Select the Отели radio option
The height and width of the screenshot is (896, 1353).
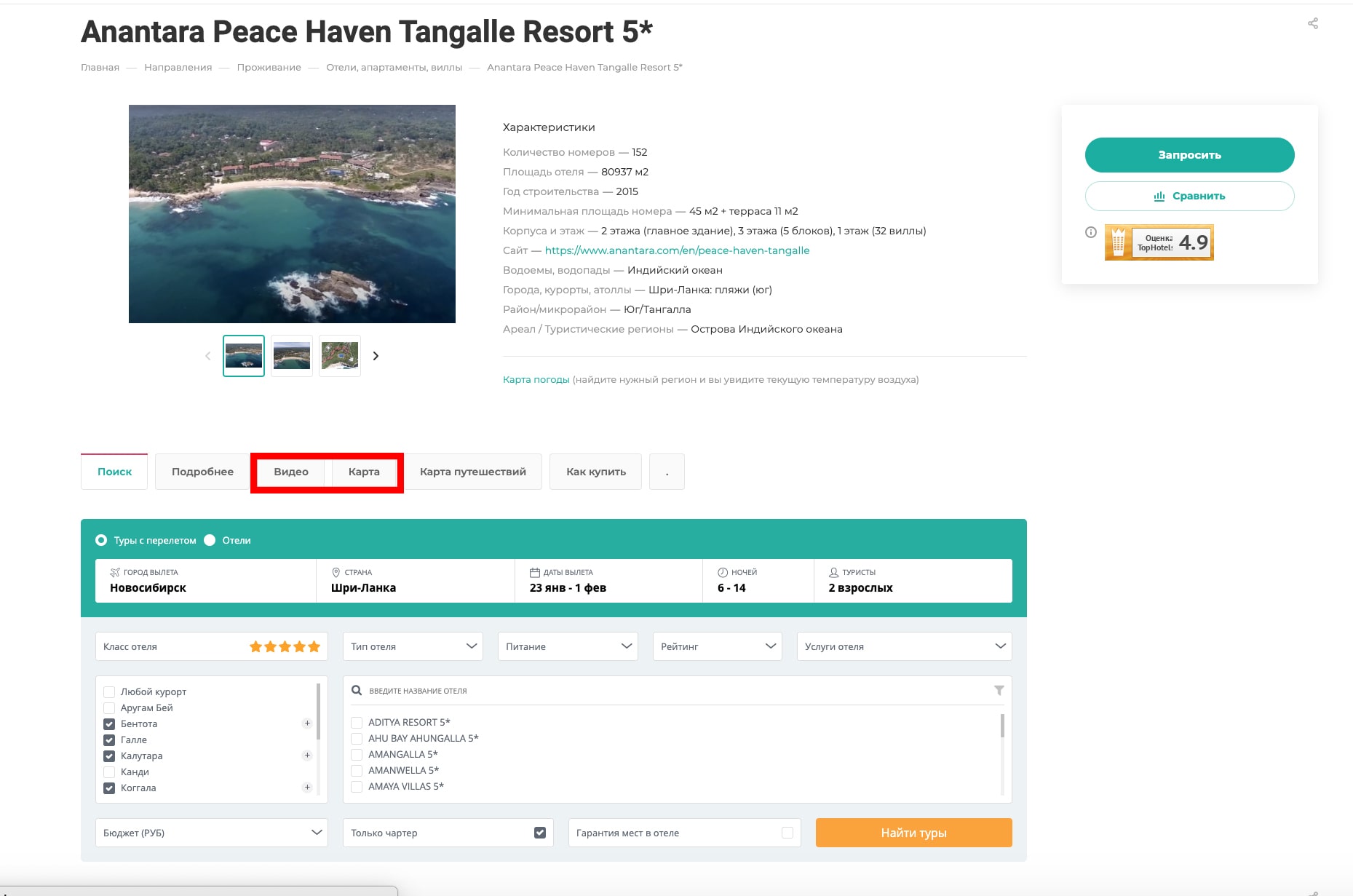[x=210, y=540]
